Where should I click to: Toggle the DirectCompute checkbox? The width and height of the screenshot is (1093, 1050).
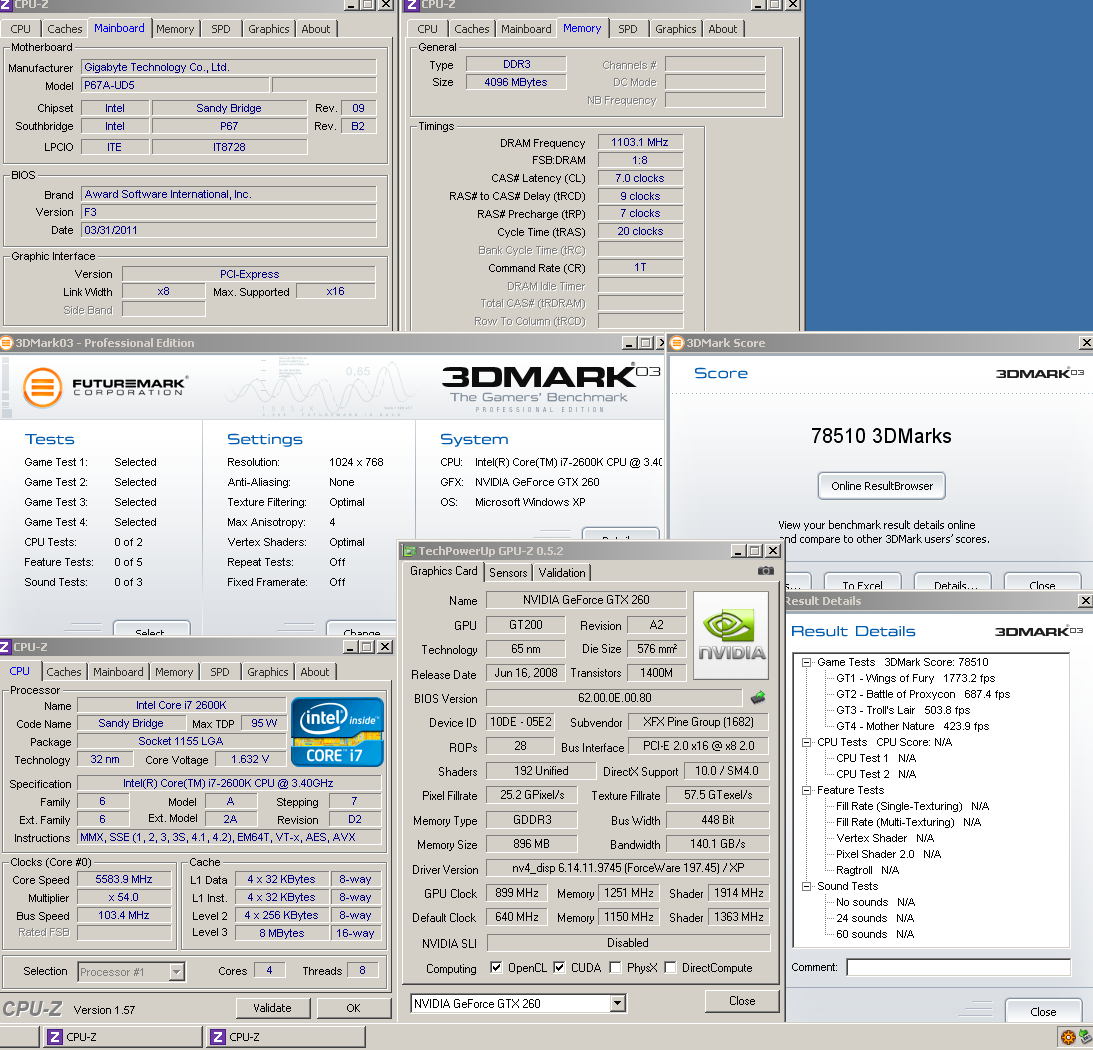click(x=670, y=967)
